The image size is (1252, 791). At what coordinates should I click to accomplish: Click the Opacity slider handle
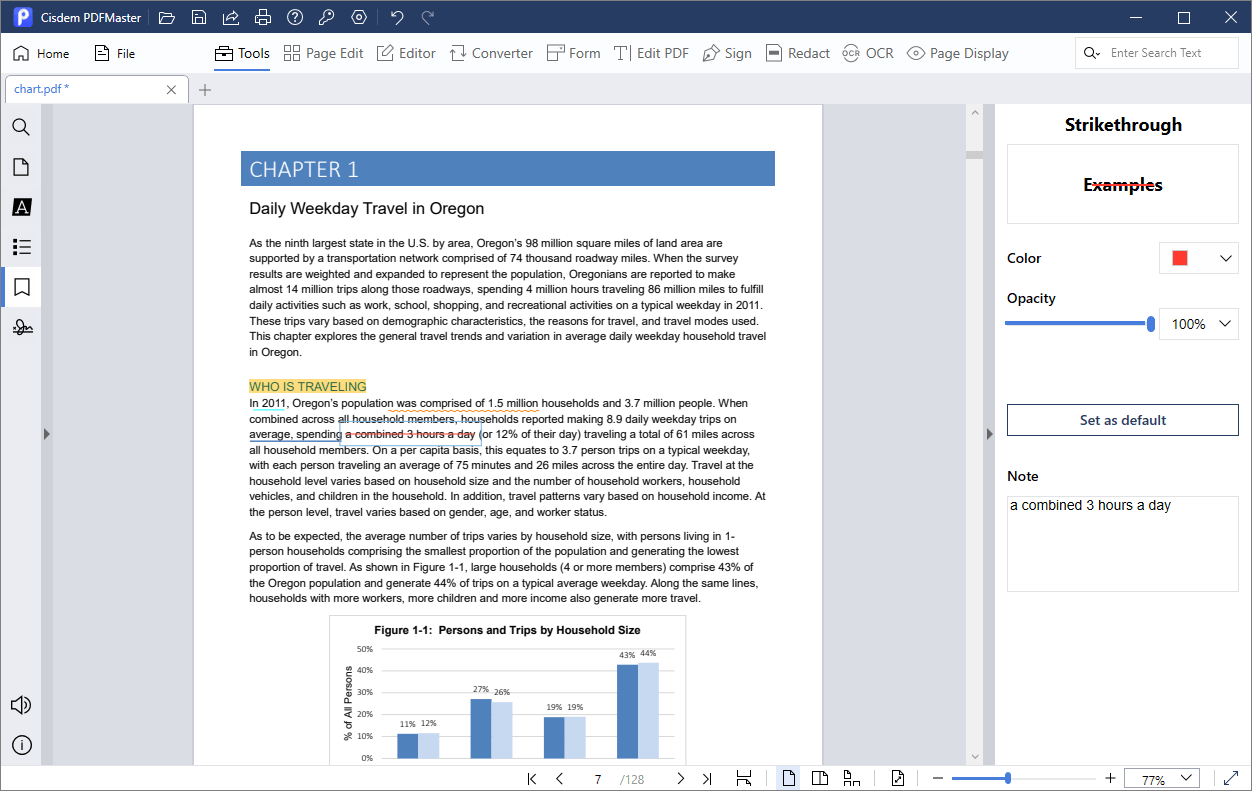click(x=1151, y=323)
